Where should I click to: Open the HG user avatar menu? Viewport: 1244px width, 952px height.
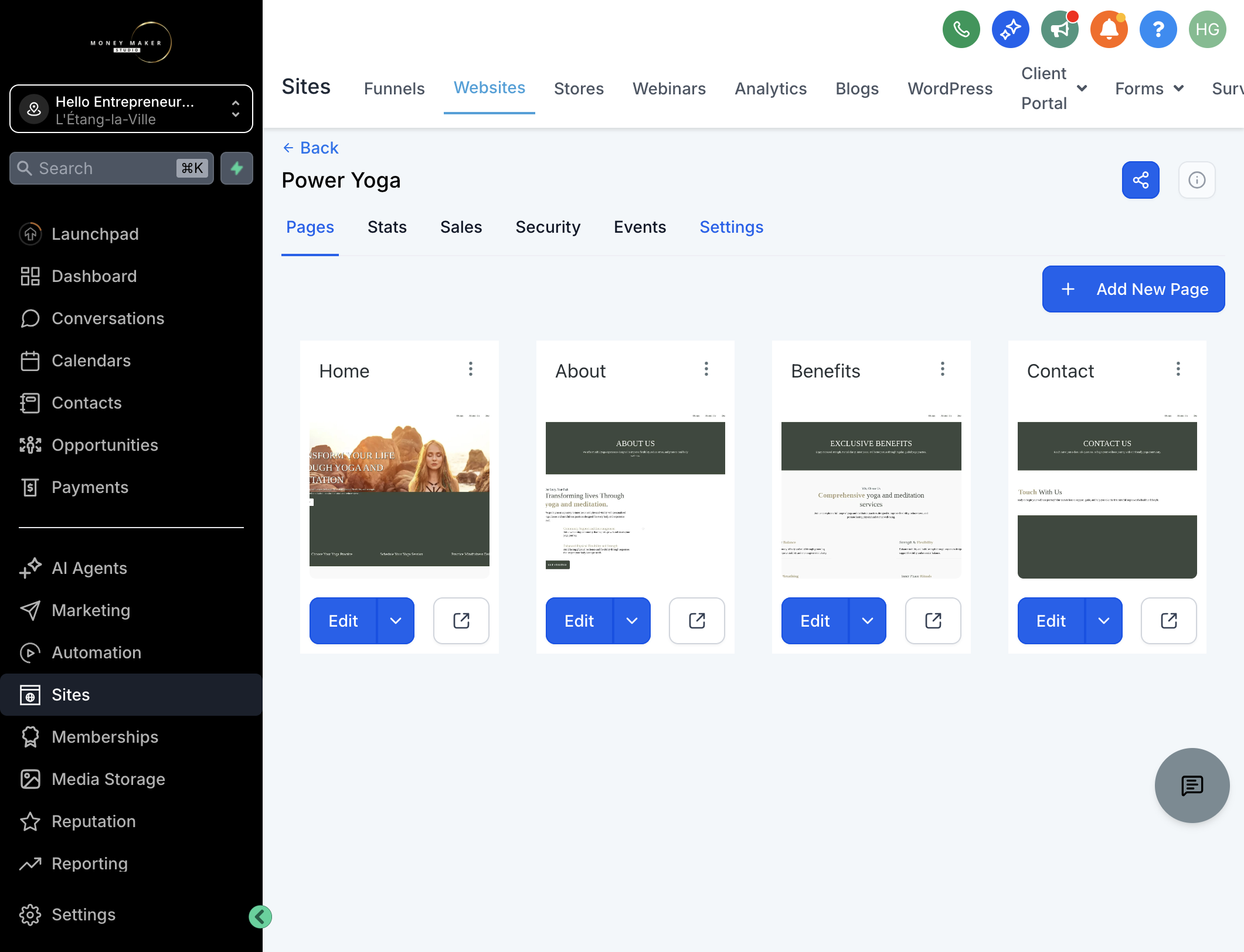tap(1207, 29)
